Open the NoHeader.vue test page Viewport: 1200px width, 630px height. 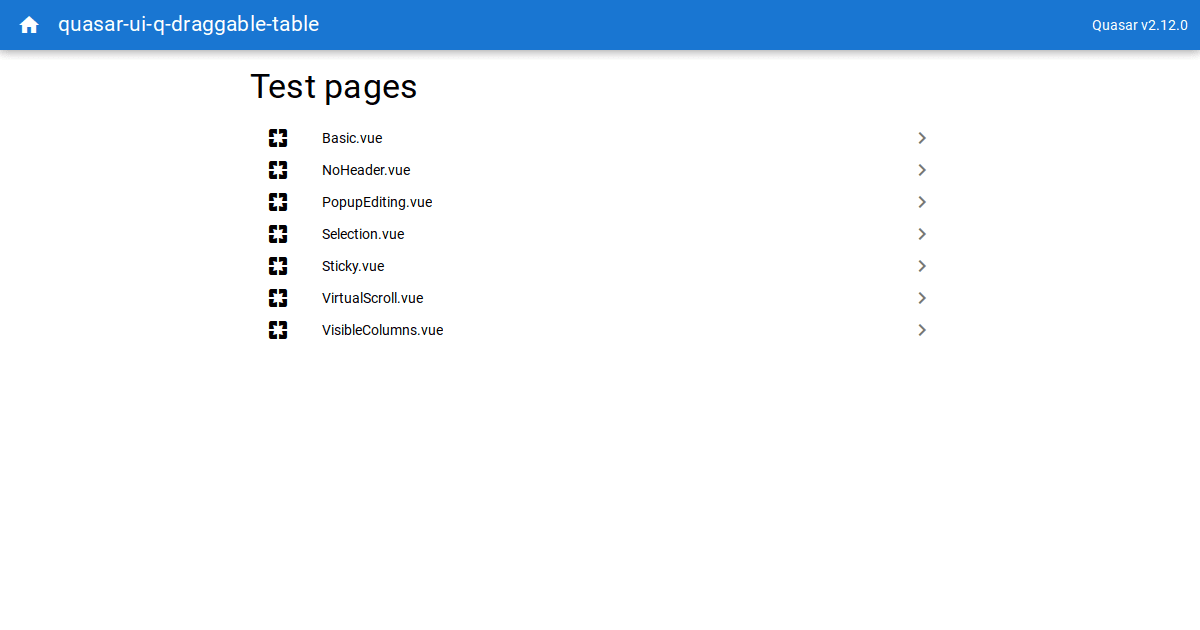coord(366,170)
